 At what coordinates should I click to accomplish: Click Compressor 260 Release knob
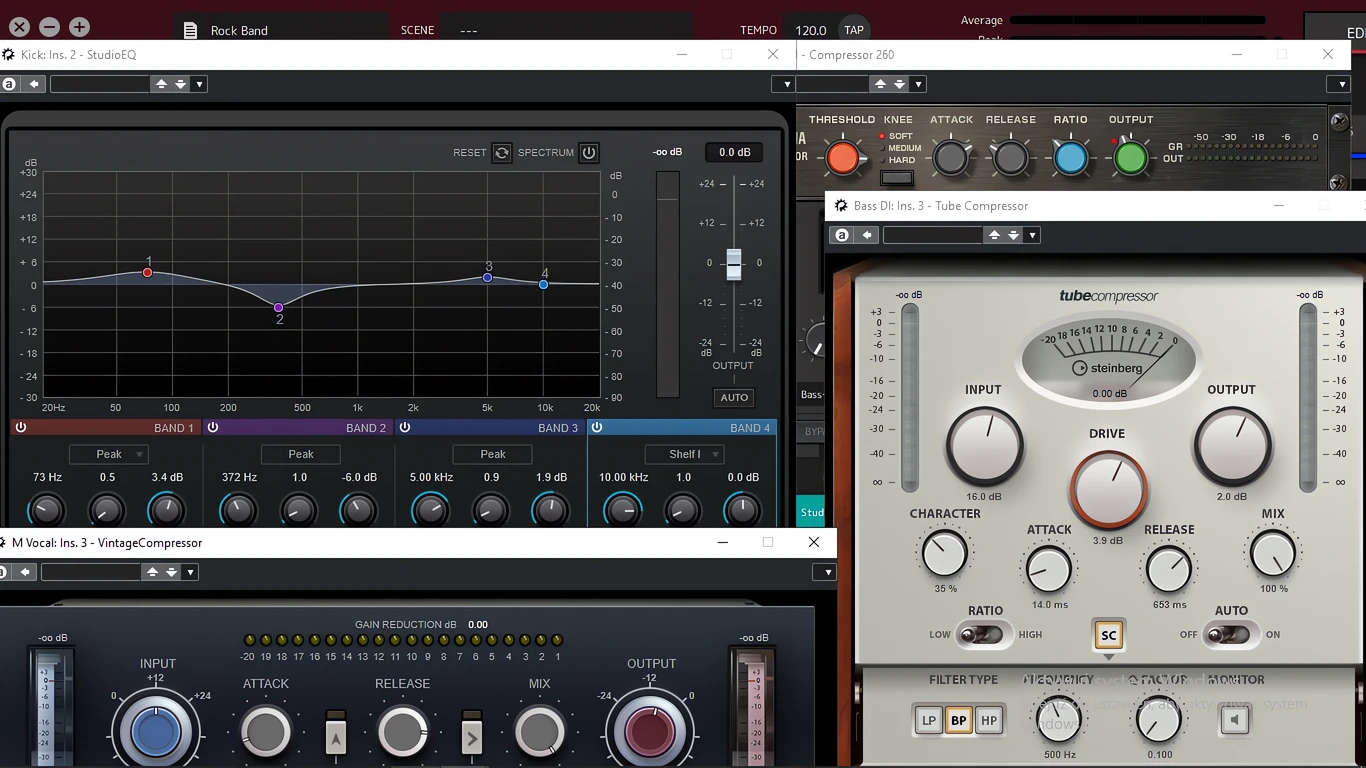pyautogui.click(x=1010, y=157)
